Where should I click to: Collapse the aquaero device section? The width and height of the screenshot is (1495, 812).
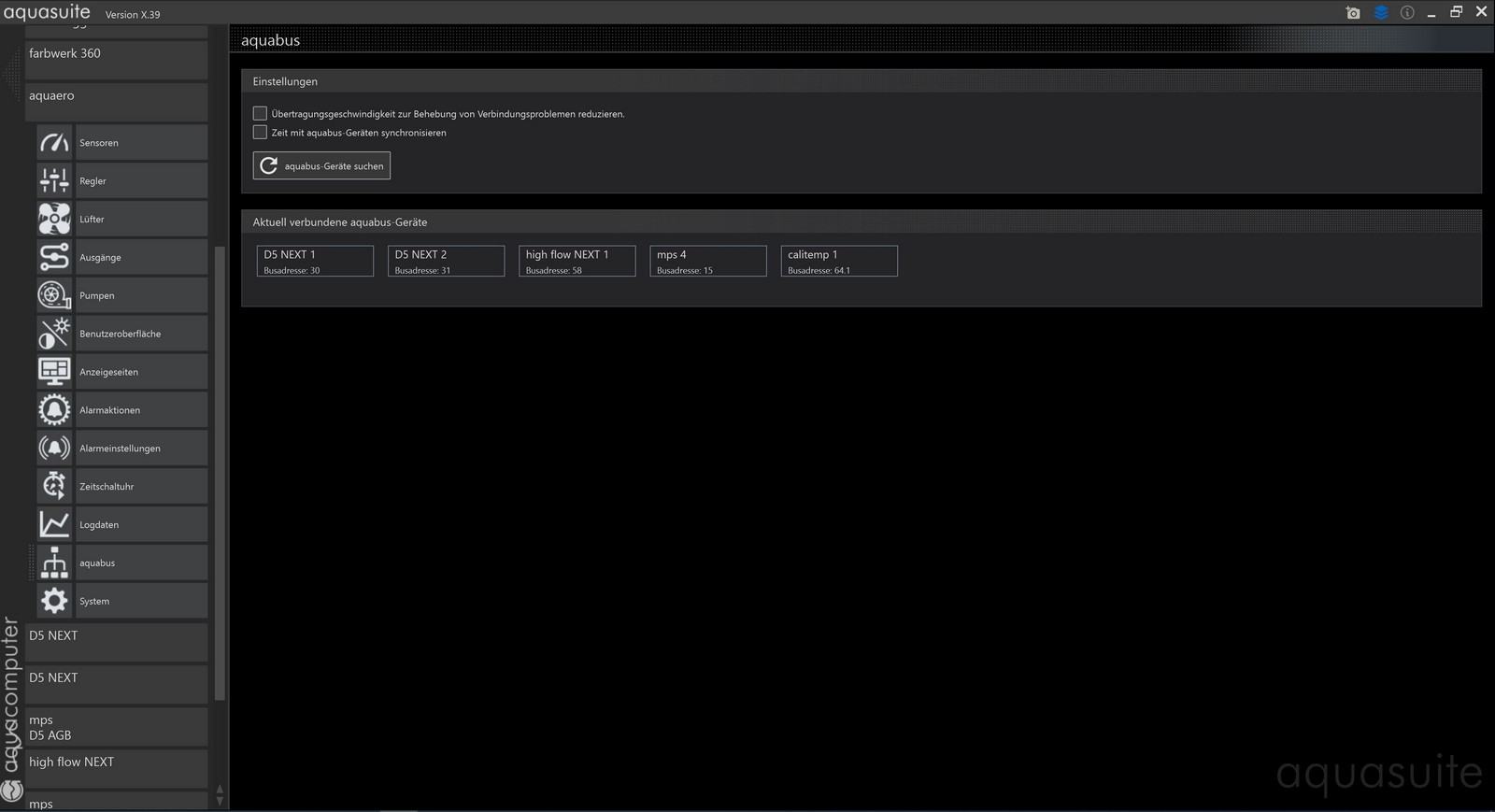click(x=116, y=102)
